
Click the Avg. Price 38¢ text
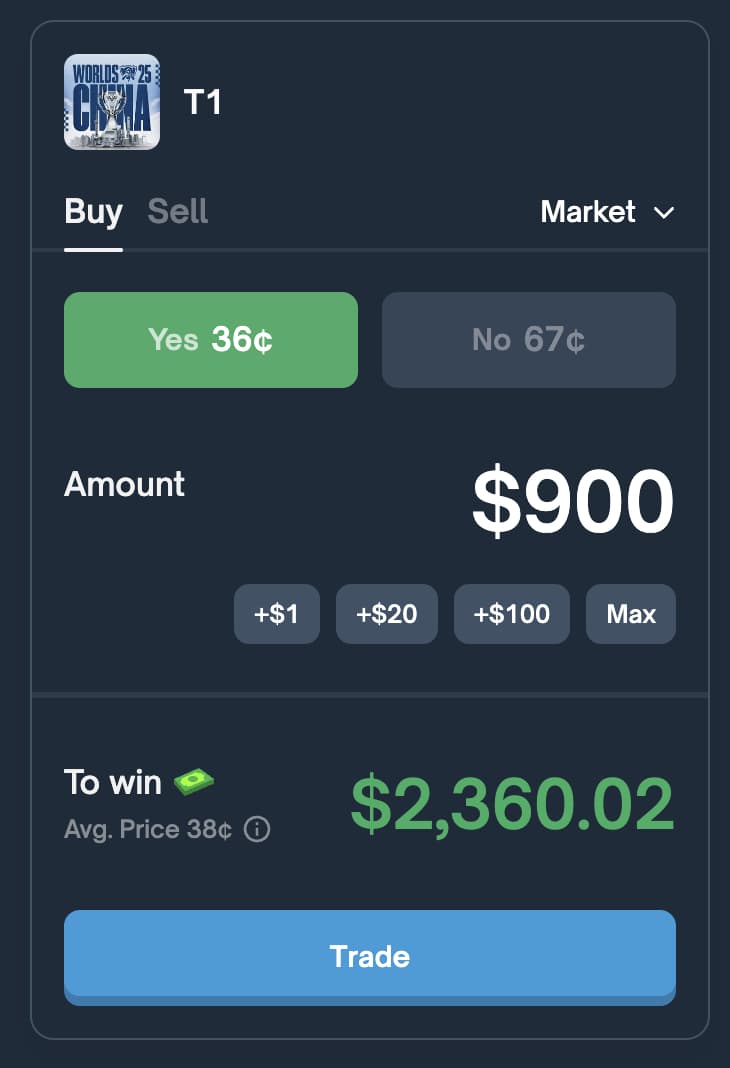pyautogui.click(x=148, y=830)
